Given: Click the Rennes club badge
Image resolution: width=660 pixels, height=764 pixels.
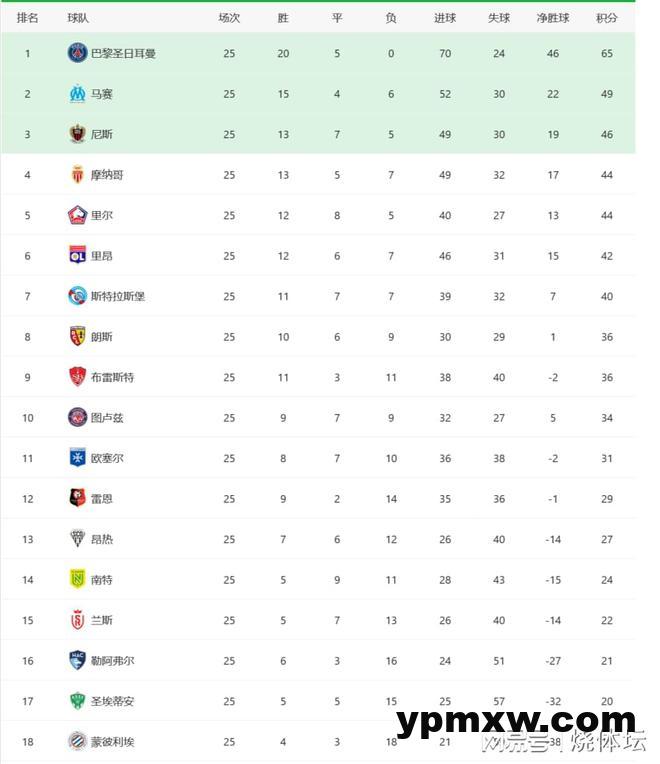Looking at the screenshot, I should click(77, 499).
